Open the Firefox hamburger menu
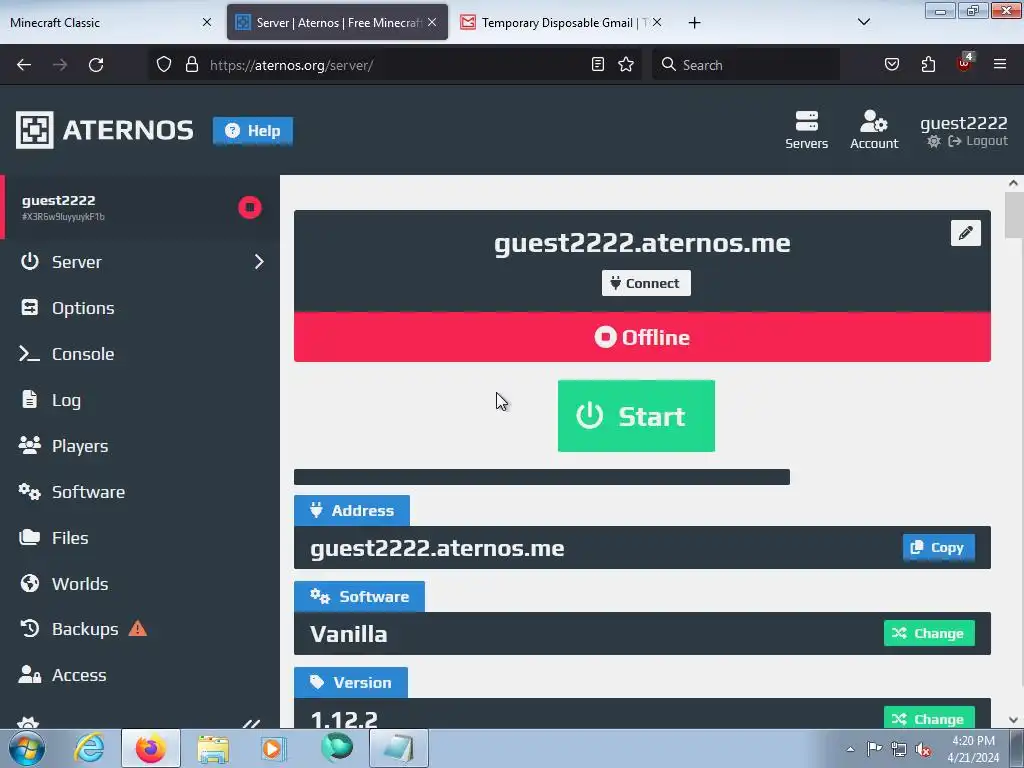This screenshot has height=768, width=1024. pyautogui.click(x=1000, y=64)
